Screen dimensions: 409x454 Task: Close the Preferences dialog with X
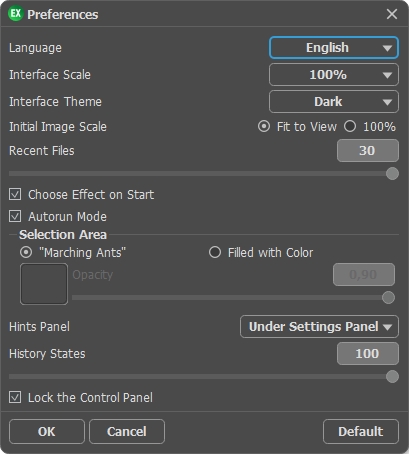click(x=392, y=14)
